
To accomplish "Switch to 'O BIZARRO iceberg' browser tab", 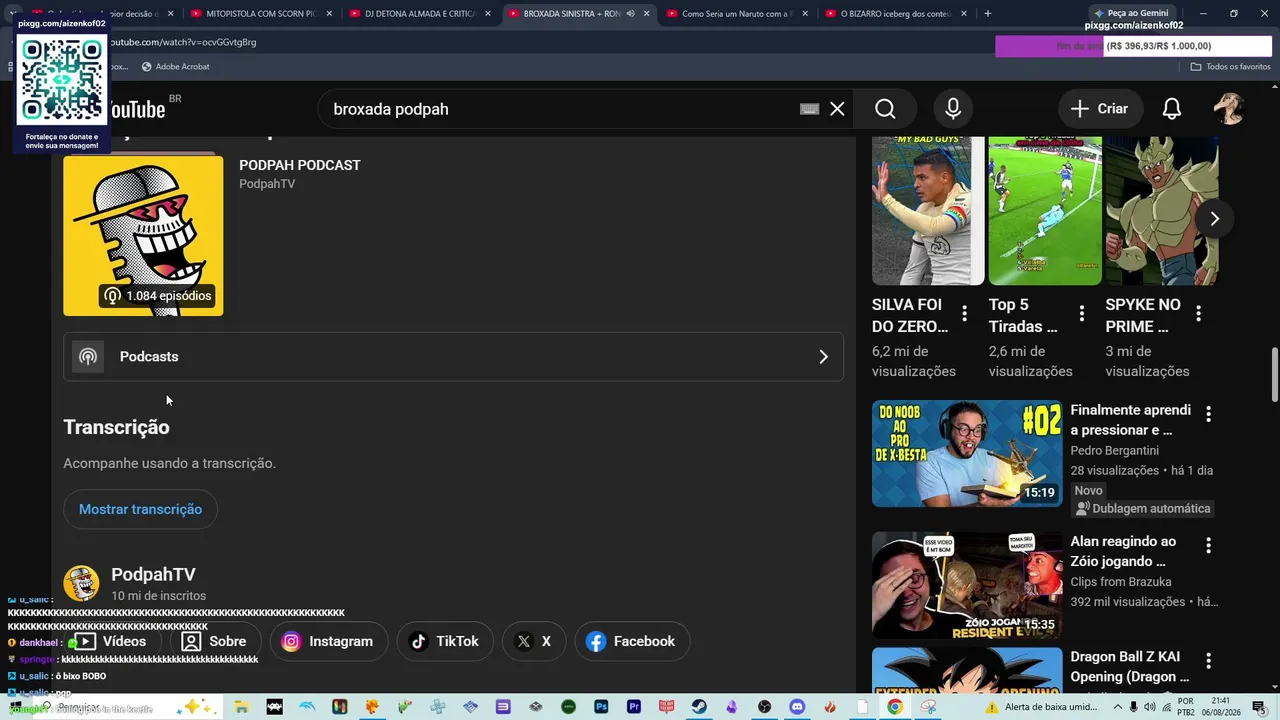I will point(895,14).
